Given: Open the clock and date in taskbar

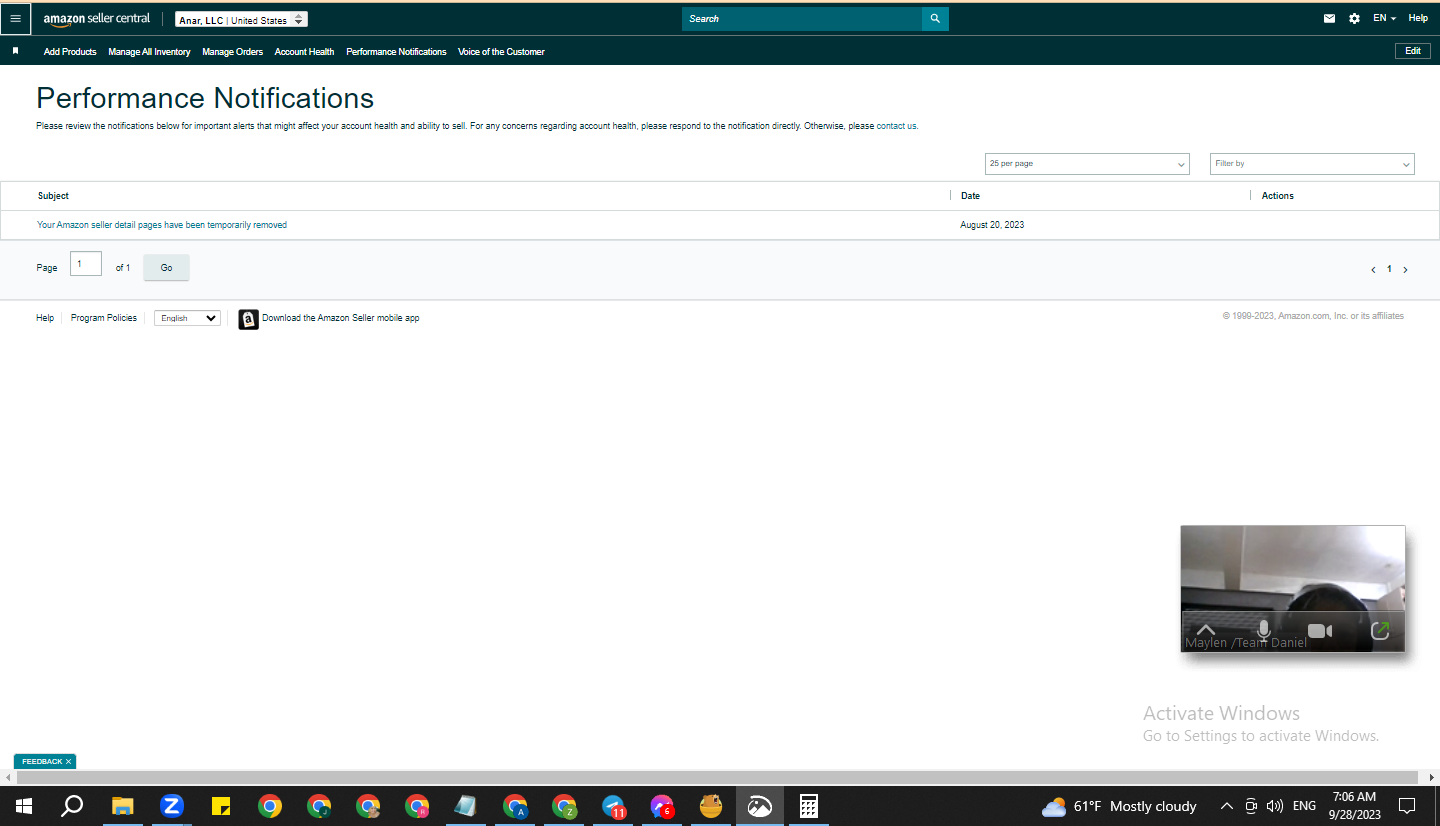Looking at the screenshot, I should tap(1355, 806).
